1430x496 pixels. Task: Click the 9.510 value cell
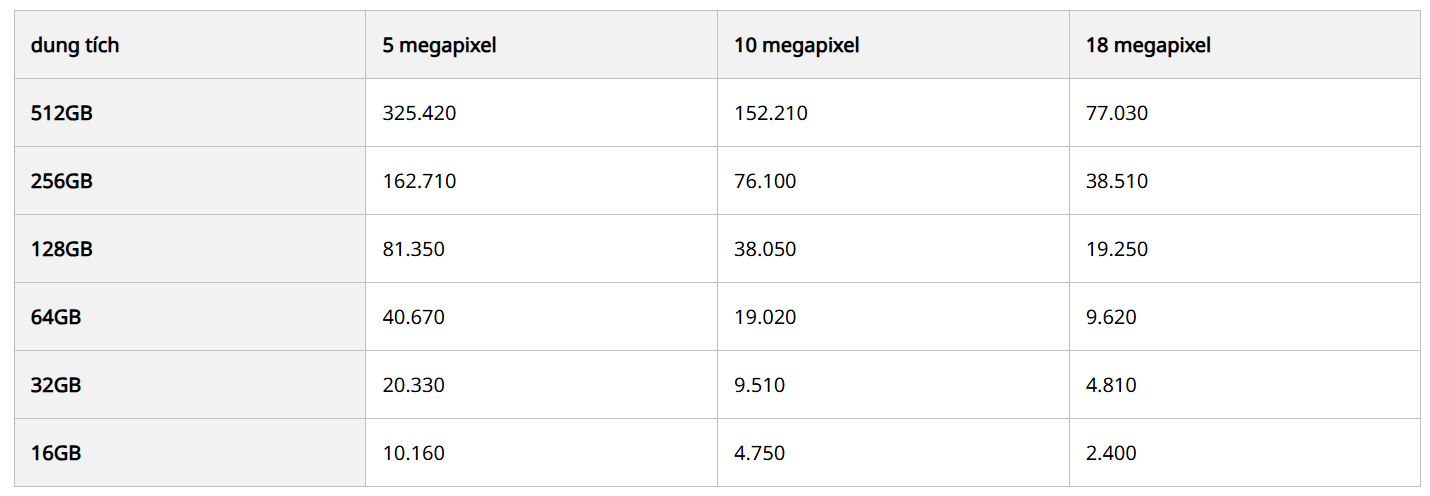(x=759, y=385)
